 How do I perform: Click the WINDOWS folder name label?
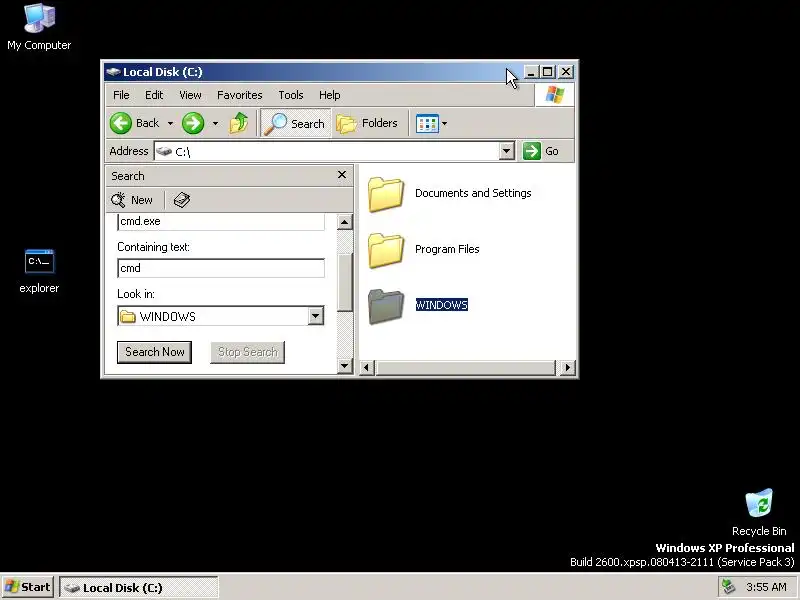441,305
